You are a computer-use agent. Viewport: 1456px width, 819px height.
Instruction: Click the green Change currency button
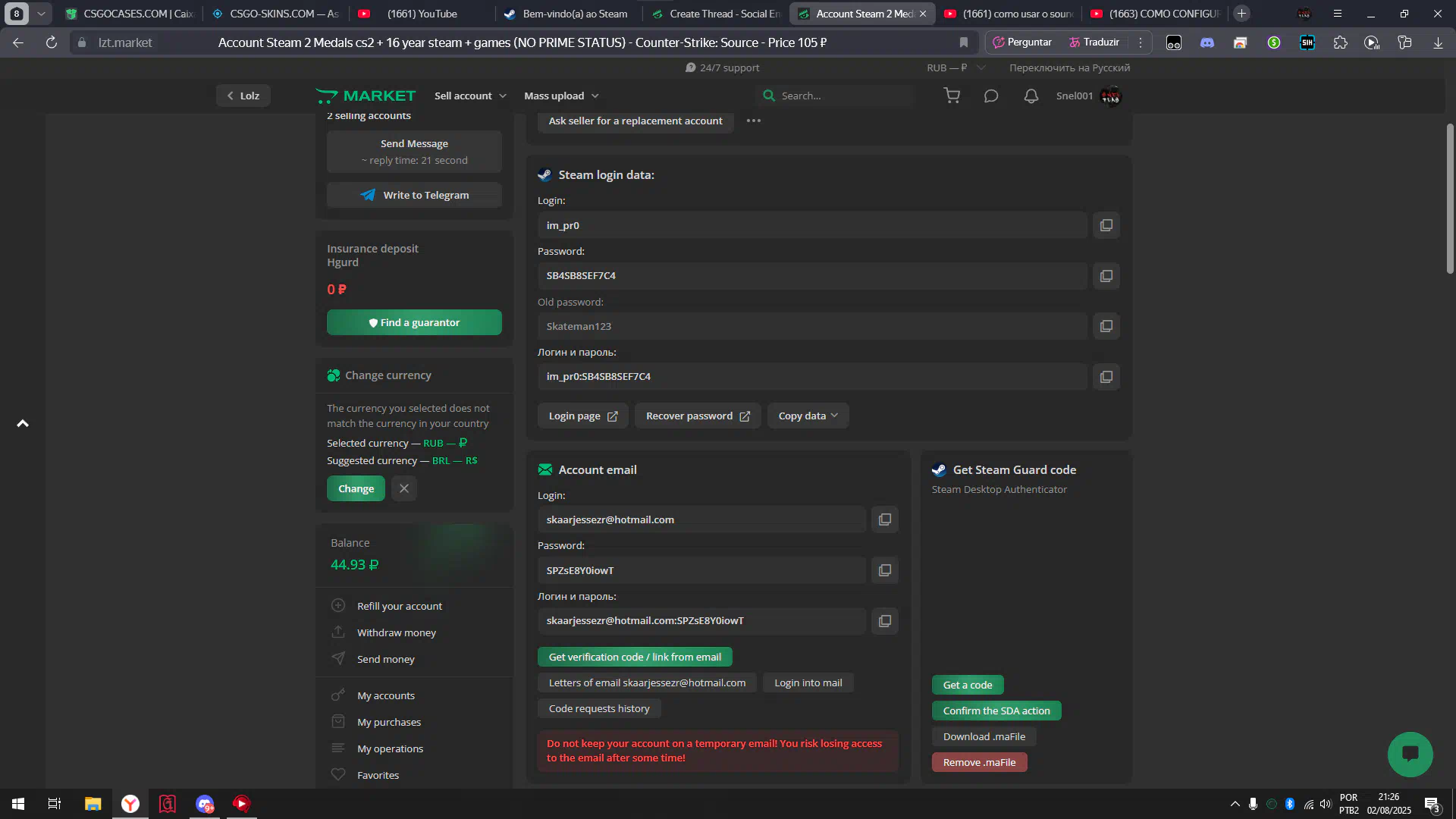tap(356, 488)
